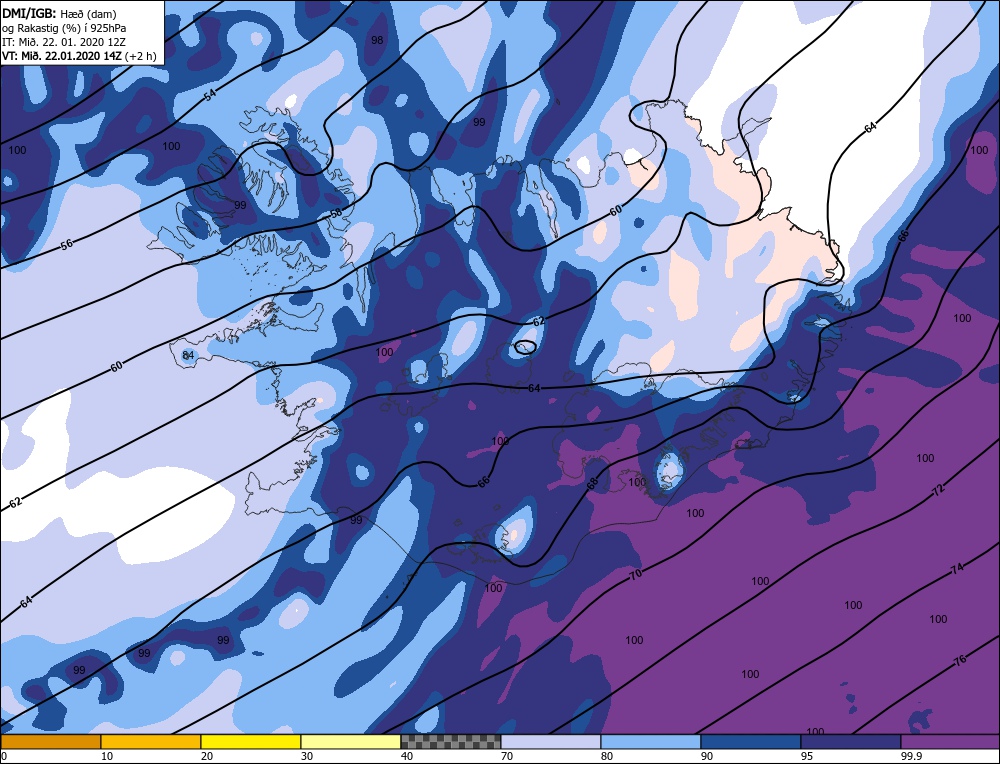Click the dark navy 95–99.9 legend swatch
The width and height of the screenshot is (1000, 764).
pyautogui.click(x=851, y=742)
